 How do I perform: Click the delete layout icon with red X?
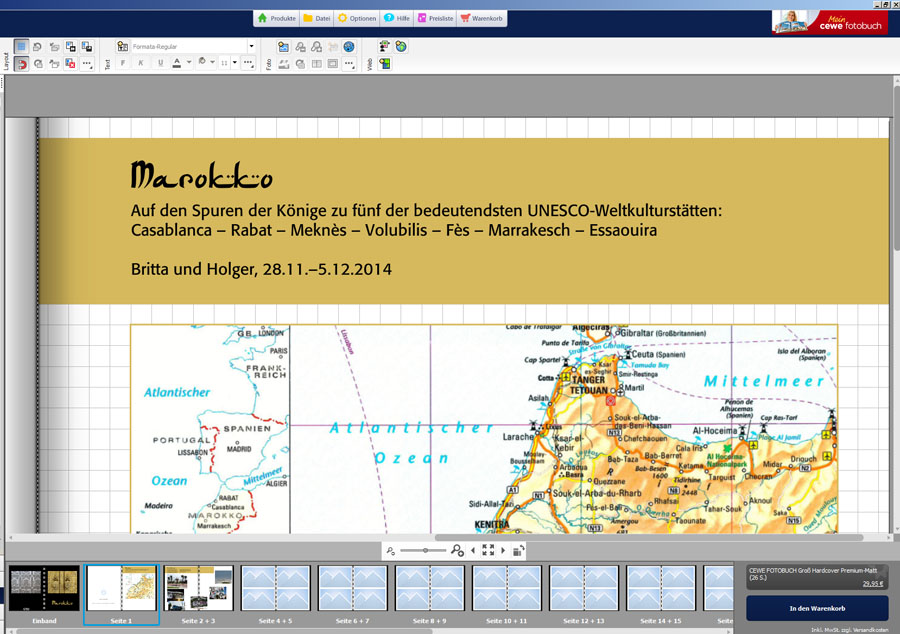point(71,64)
